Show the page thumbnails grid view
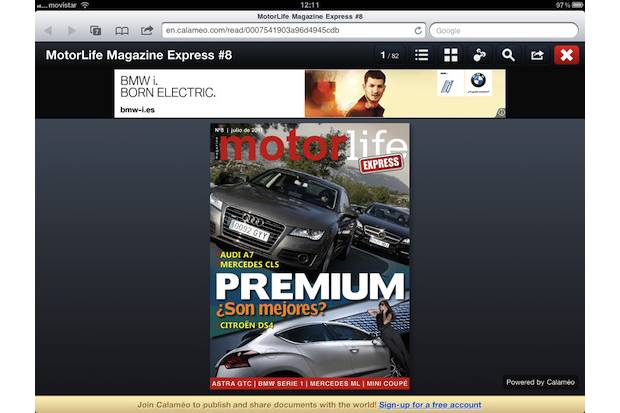This screenshot has width=620, height=413. (x=450, y=55)
